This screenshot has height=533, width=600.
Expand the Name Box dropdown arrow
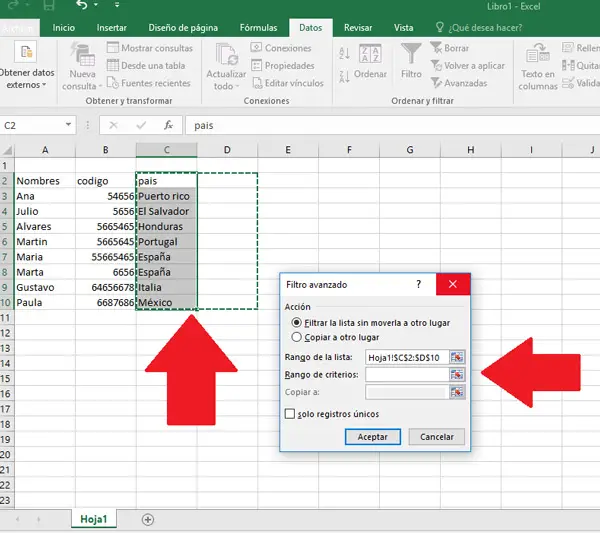click(69, 126)
